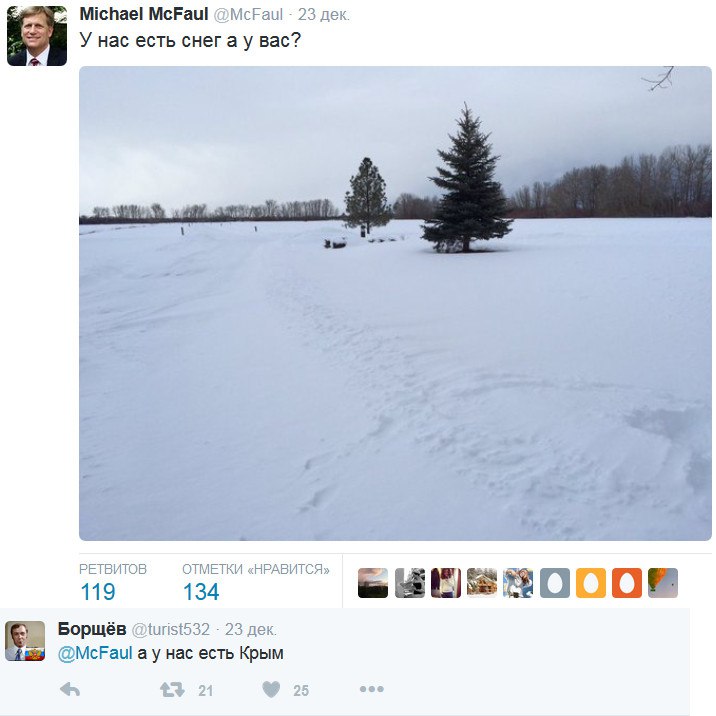Retweet the Борщёв reply

[173, 689]
